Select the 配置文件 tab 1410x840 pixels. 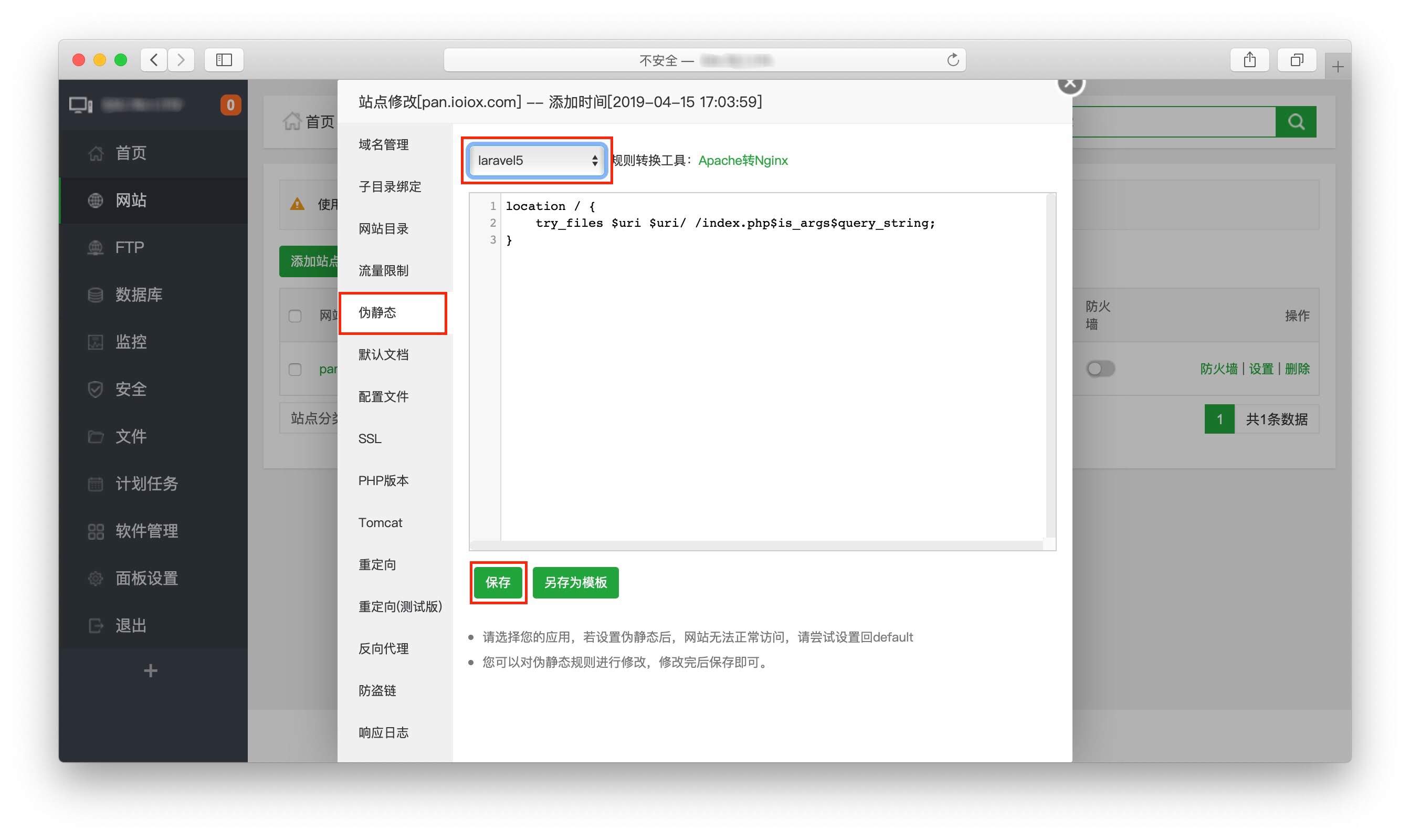click(395, 397)
